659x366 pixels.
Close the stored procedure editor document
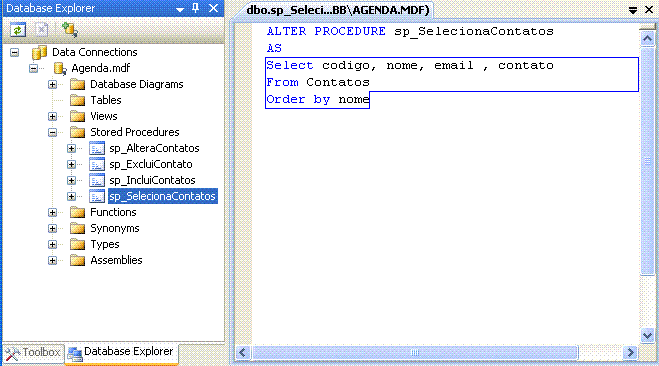pyautogui.click(x=649, y=10)
